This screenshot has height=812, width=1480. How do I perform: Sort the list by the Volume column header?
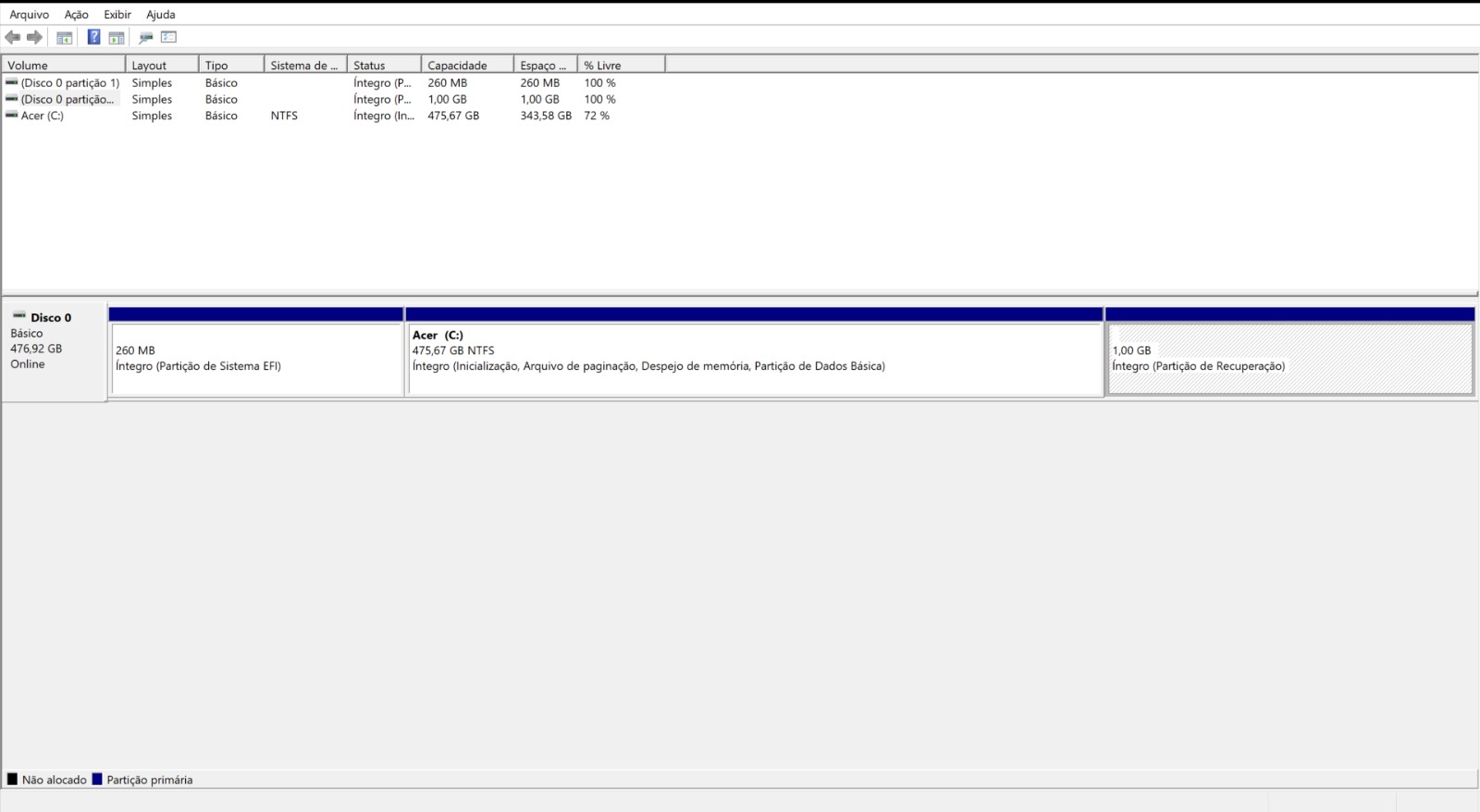tap(64, 65)
